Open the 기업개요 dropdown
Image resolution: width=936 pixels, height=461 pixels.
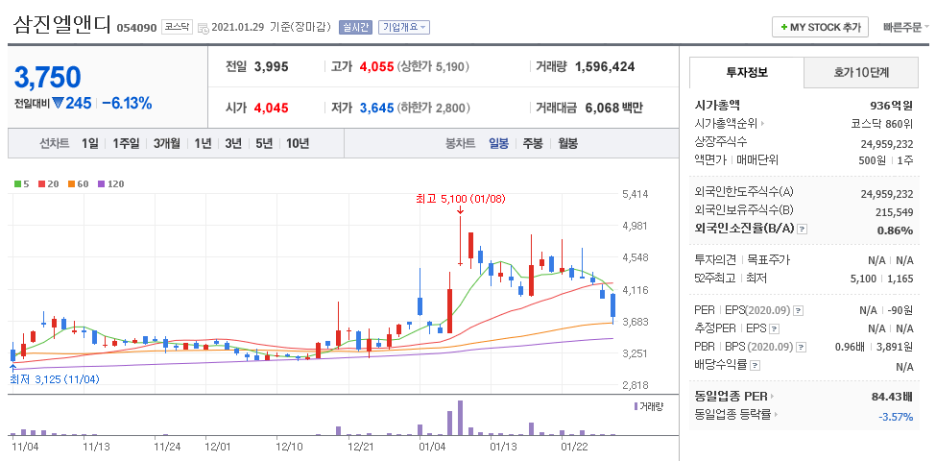click(404, 27)
